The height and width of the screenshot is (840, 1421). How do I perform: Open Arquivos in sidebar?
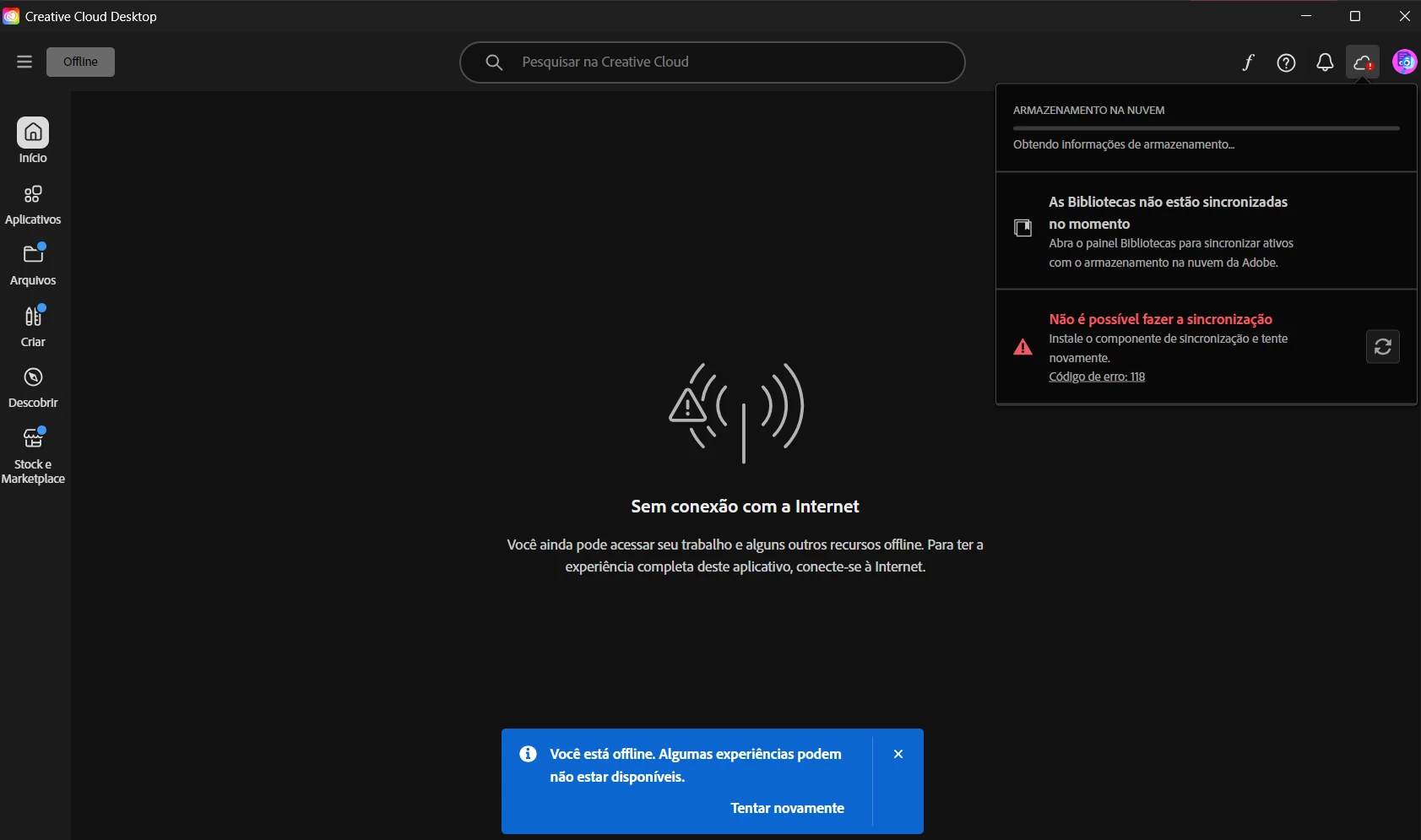tap(33, 266)
